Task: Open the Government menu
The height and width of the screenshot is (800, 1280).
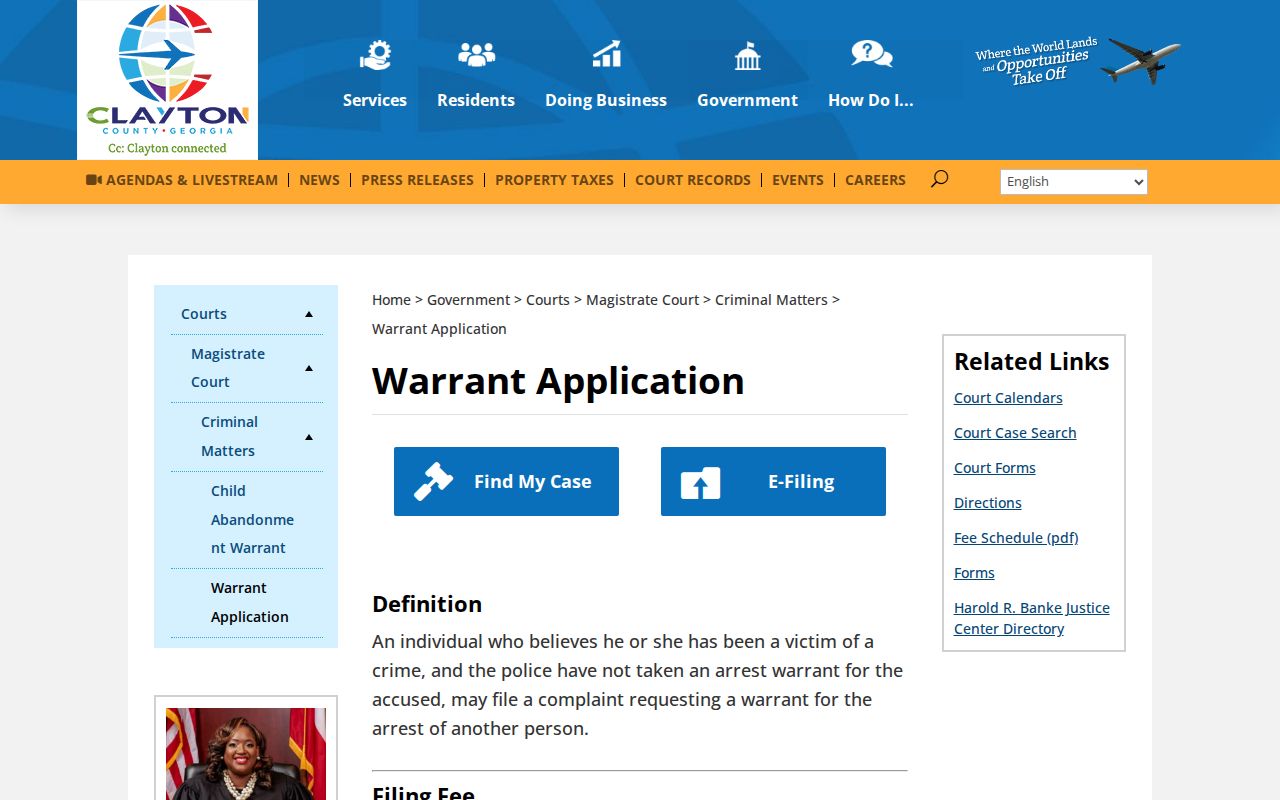Action: (747, 100)
